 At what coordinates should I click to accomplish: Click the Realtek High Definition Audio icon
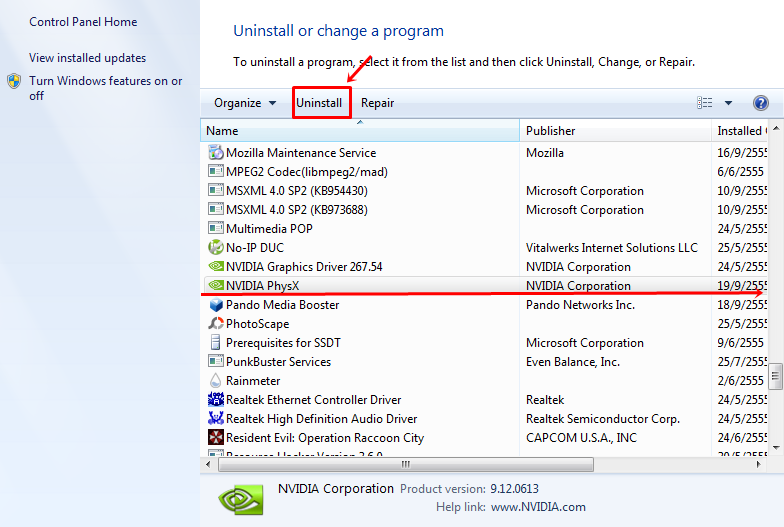click(x=216, y=418)
